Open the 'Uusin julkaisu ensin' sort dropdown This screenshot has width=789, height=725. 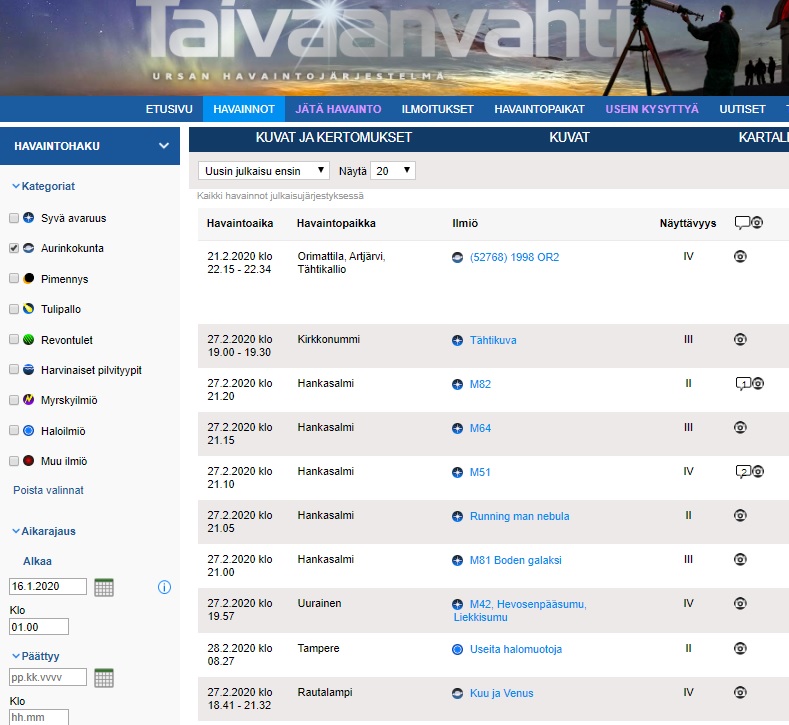(x=263, y=171)
